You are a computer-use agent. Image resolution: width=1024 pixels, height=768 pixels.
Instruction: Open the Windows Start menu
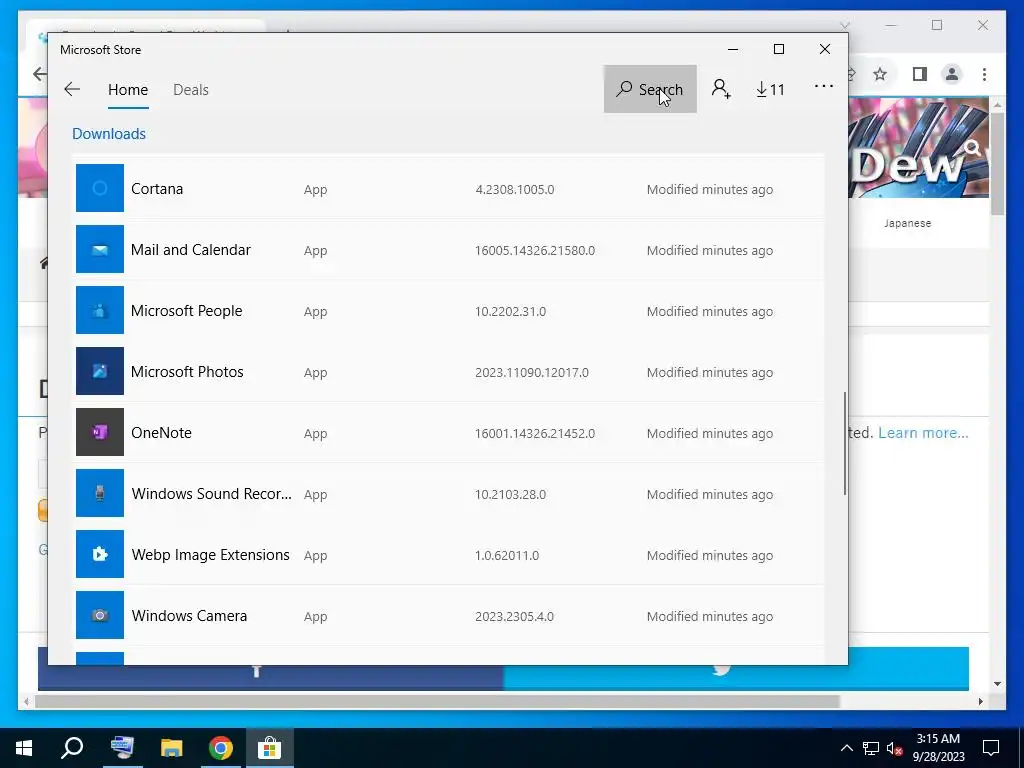24,748
